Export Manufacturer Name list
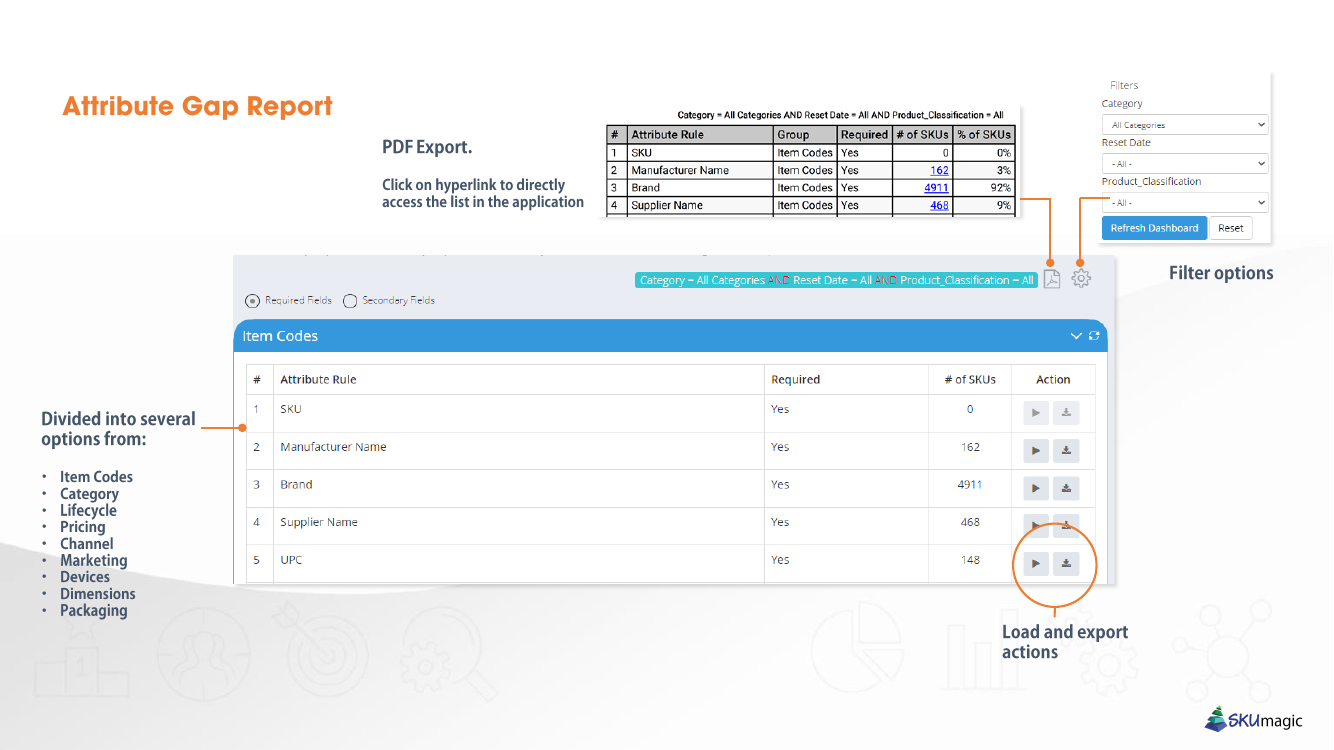This screenshot has width=1334, height=750. tap(1066, 451)
